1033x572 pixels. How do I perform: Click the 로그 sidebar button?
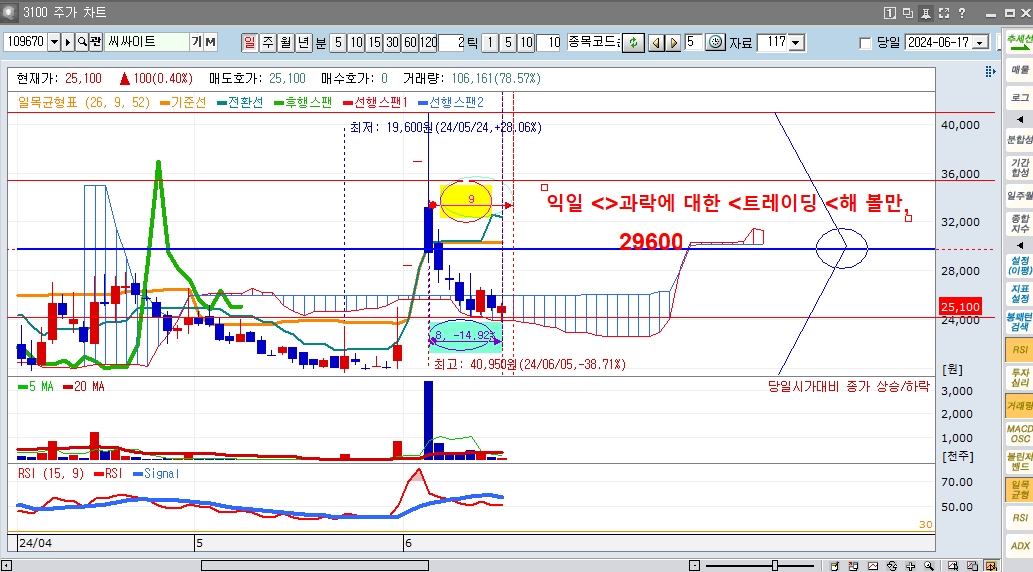1019,98
